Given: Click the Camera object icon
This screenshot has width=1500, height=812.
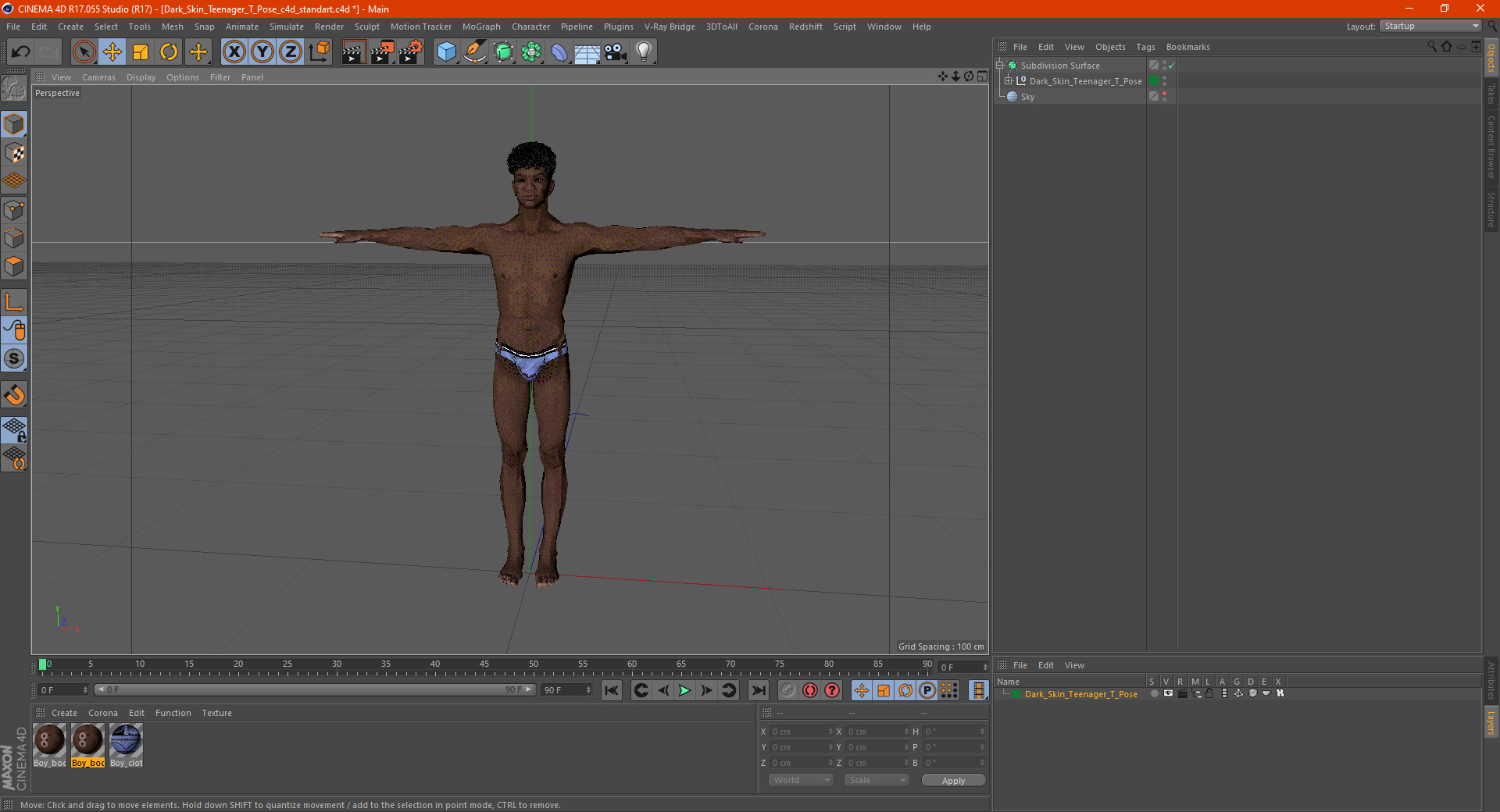Looking at the screenshot, I should [616, 52].
